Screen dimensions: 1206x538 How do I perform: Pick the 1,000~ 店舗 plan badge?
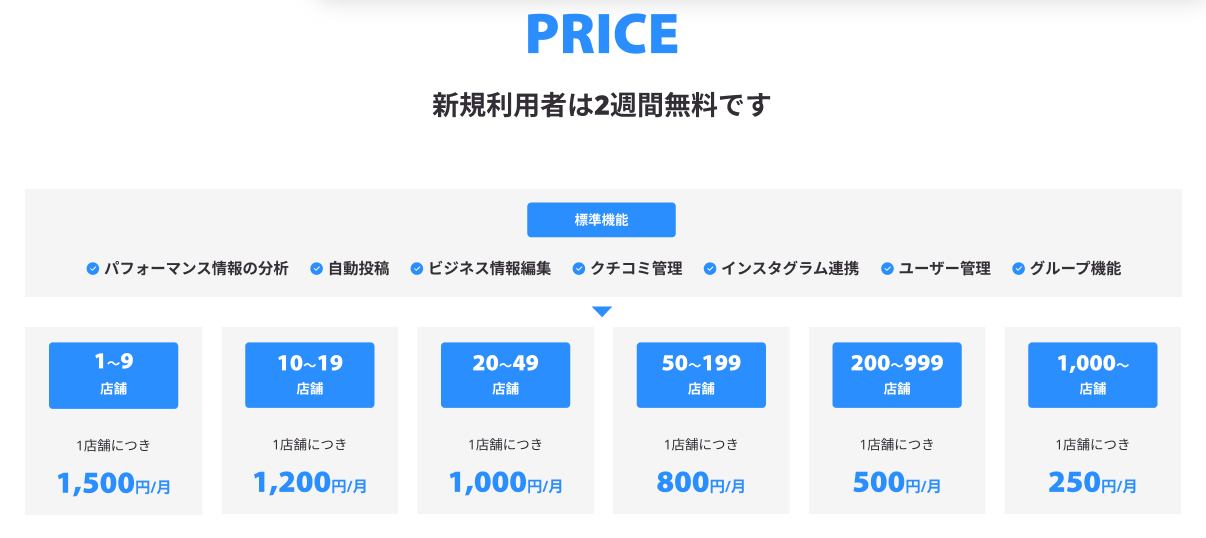pos(1092,375)
